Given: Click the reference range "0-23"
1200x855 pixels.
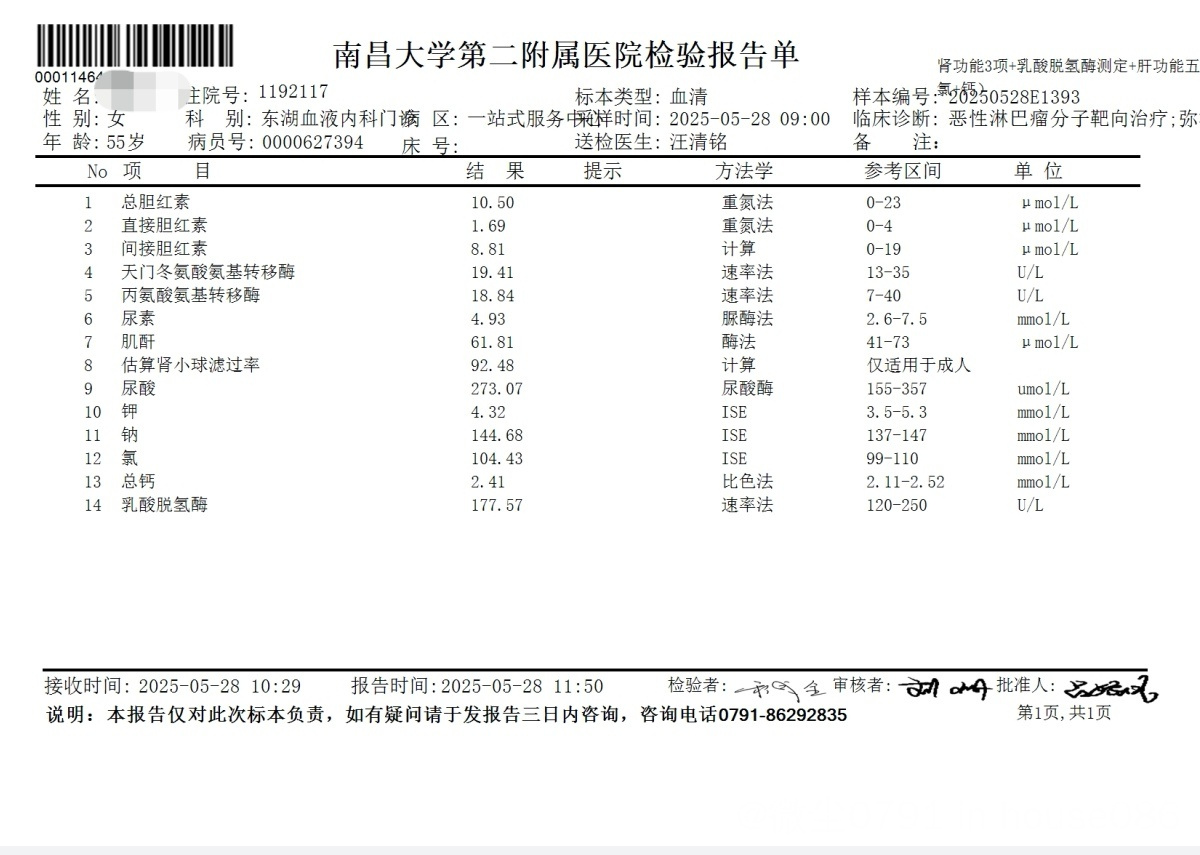Looking at the screenshot, I should tap(884, 203).
